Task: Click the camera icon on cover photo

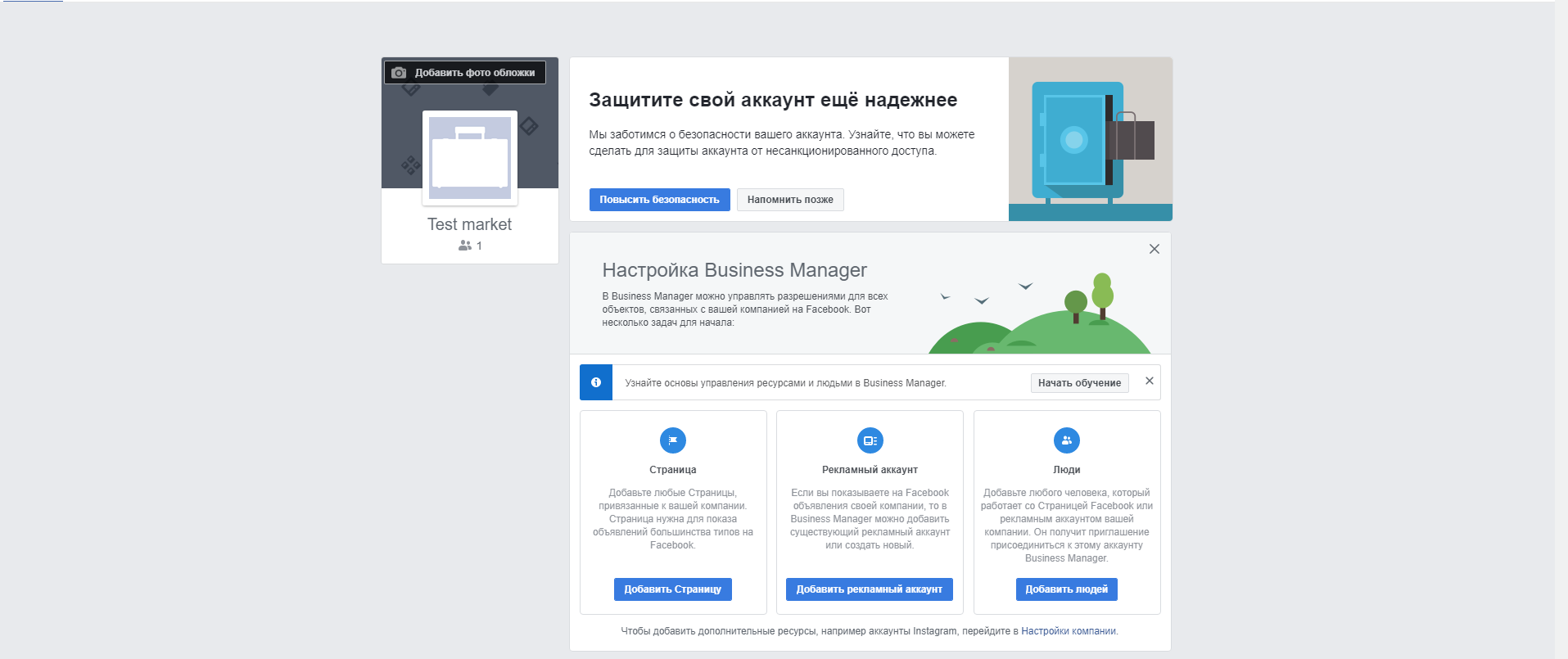Action: coord(399,73)
